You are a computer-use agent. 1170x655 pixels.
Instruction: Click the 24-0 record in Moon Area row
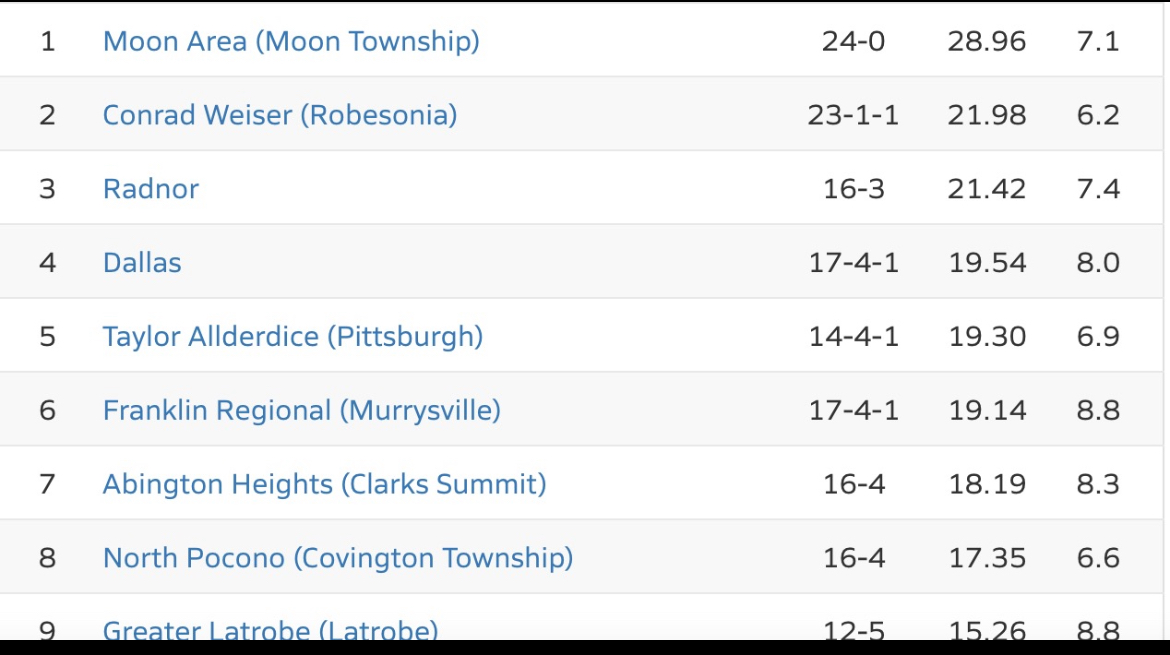[x=853, y=41]
